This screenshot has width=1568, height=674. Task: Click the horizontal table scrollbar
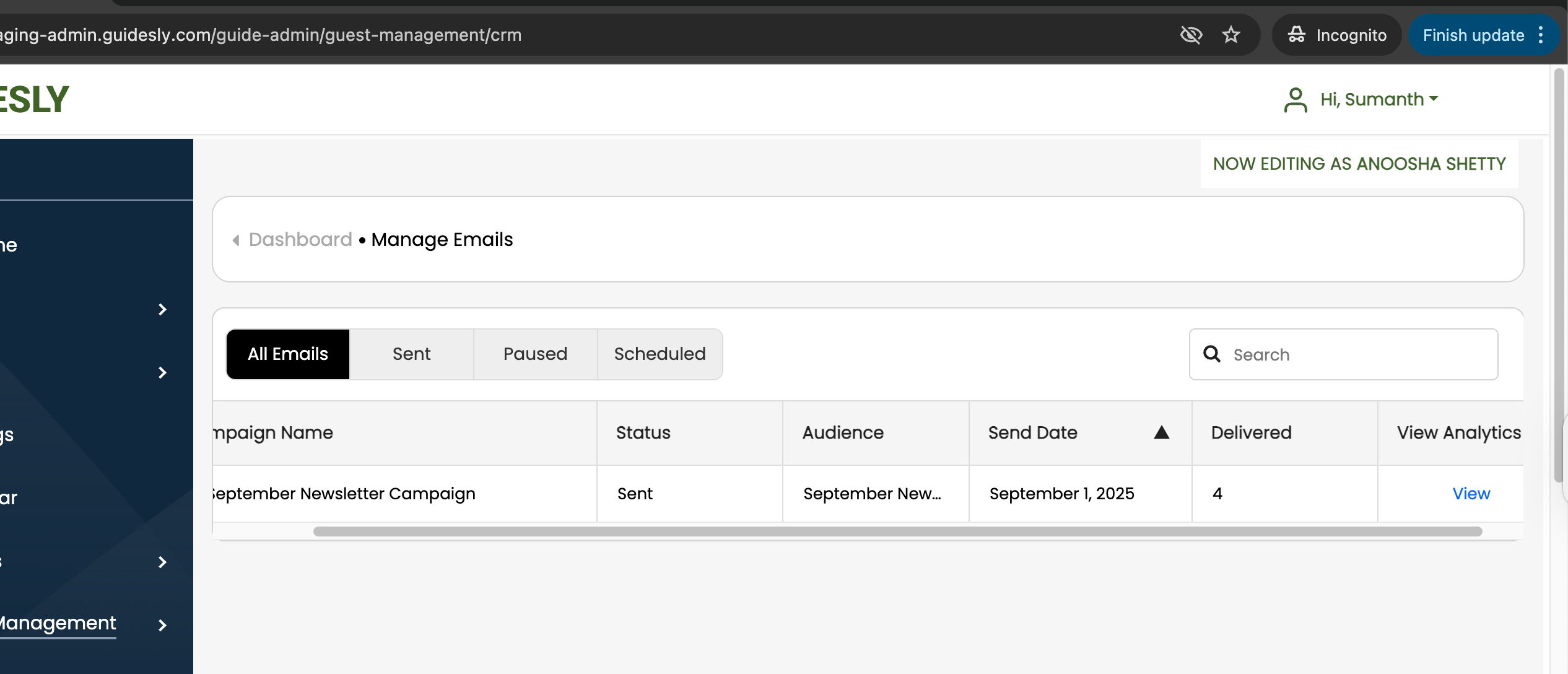[897, 532]
